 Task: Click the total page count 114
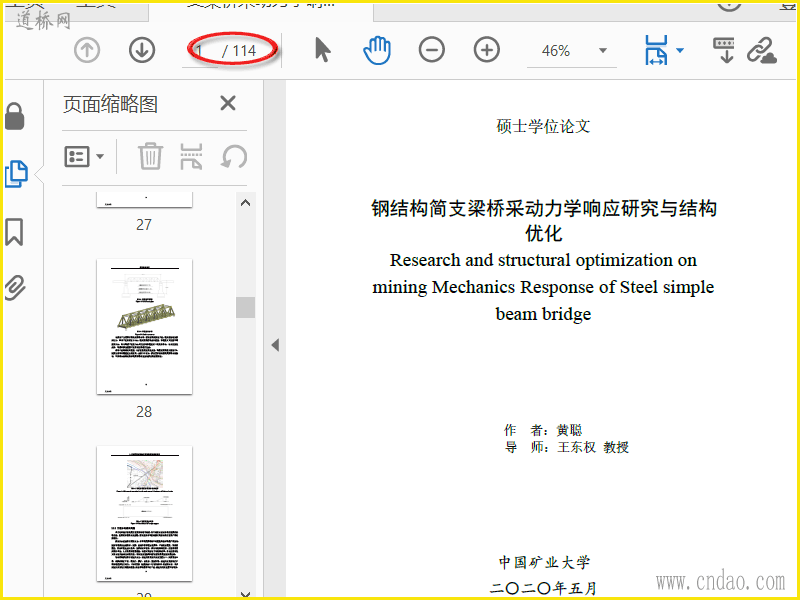244,51
